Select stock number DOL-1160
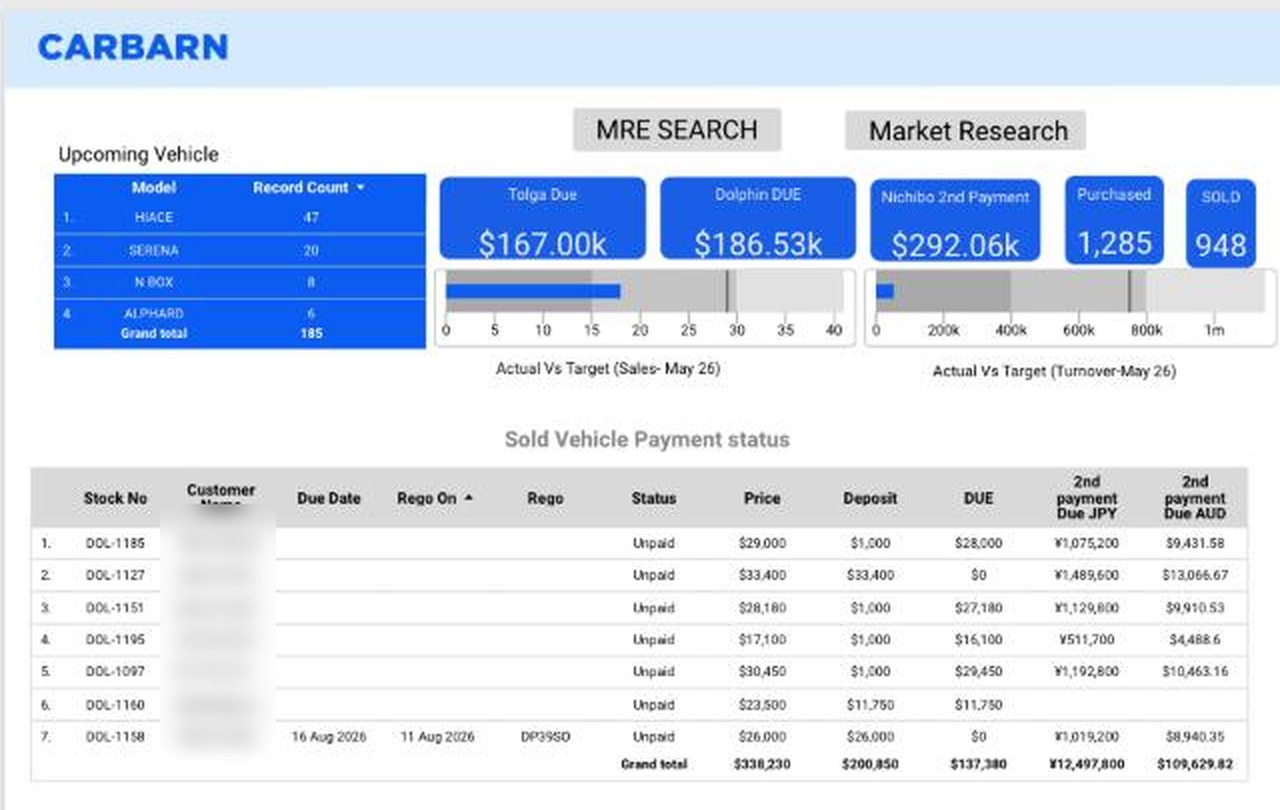1280x810 pixels. (115, 705)
